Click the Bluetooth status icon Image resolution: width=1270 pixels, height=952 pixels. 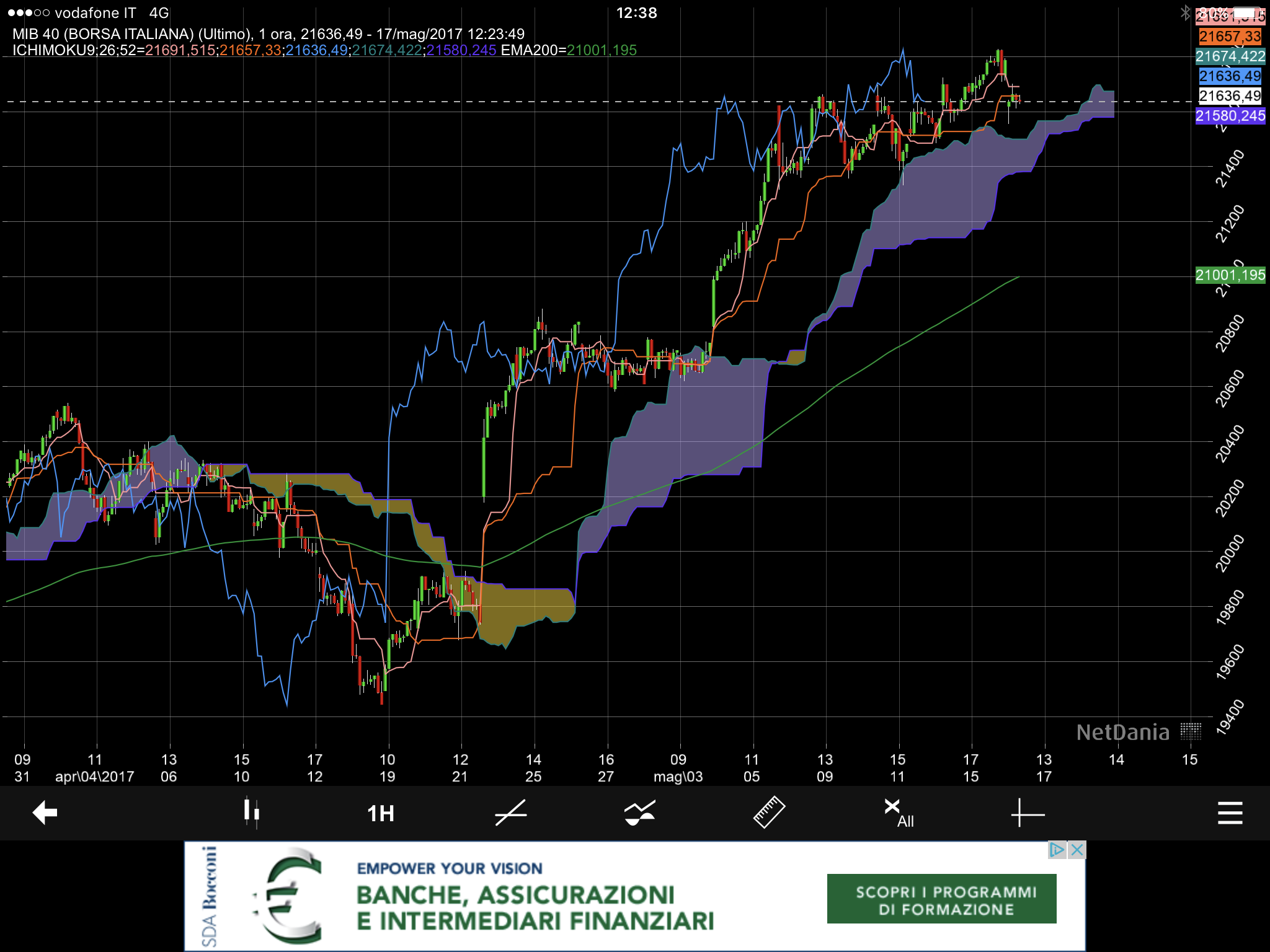[1186, 13]
